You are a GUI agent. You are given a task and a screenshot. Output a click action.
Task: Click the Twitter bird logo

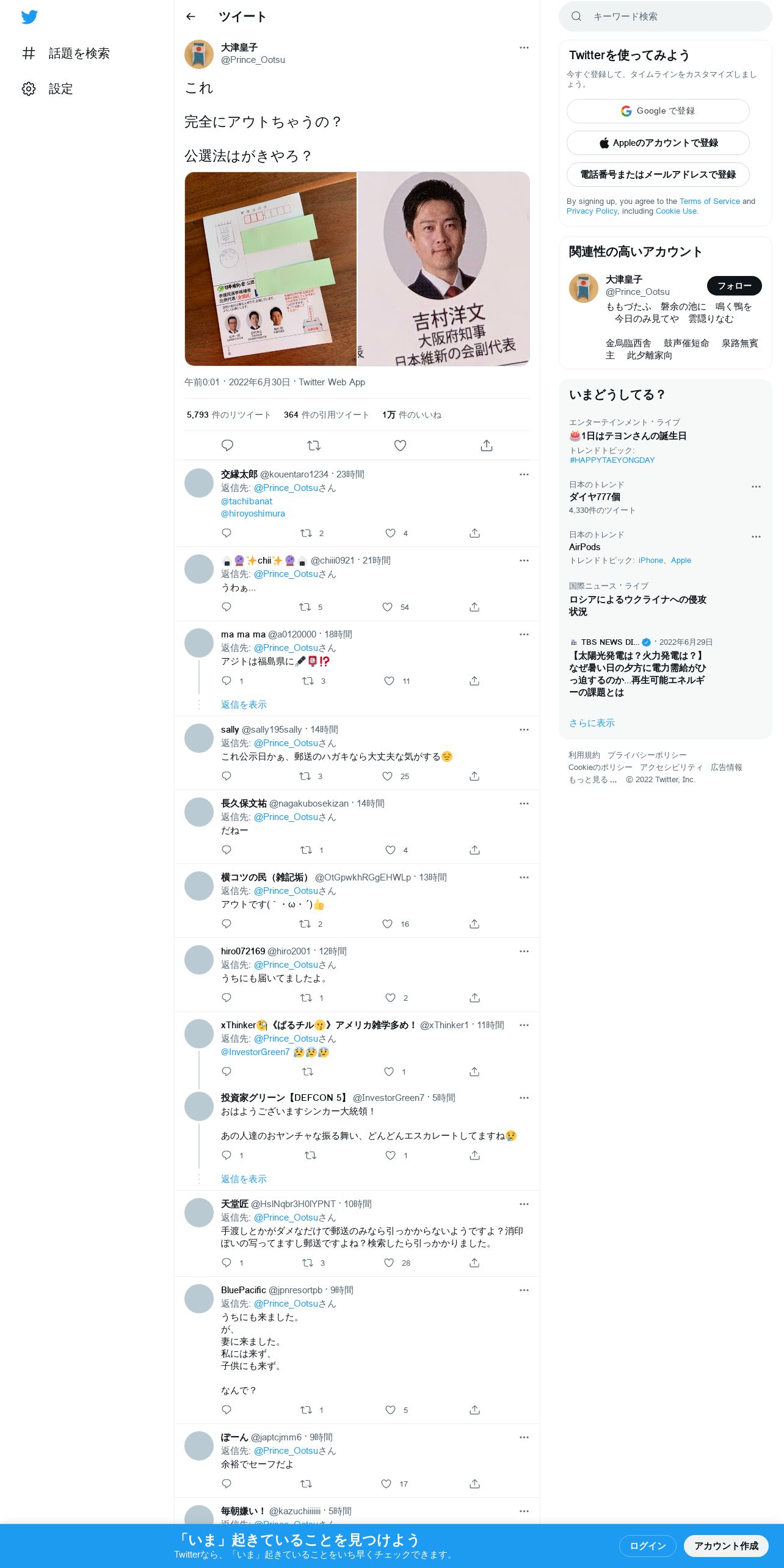(29, 16)
